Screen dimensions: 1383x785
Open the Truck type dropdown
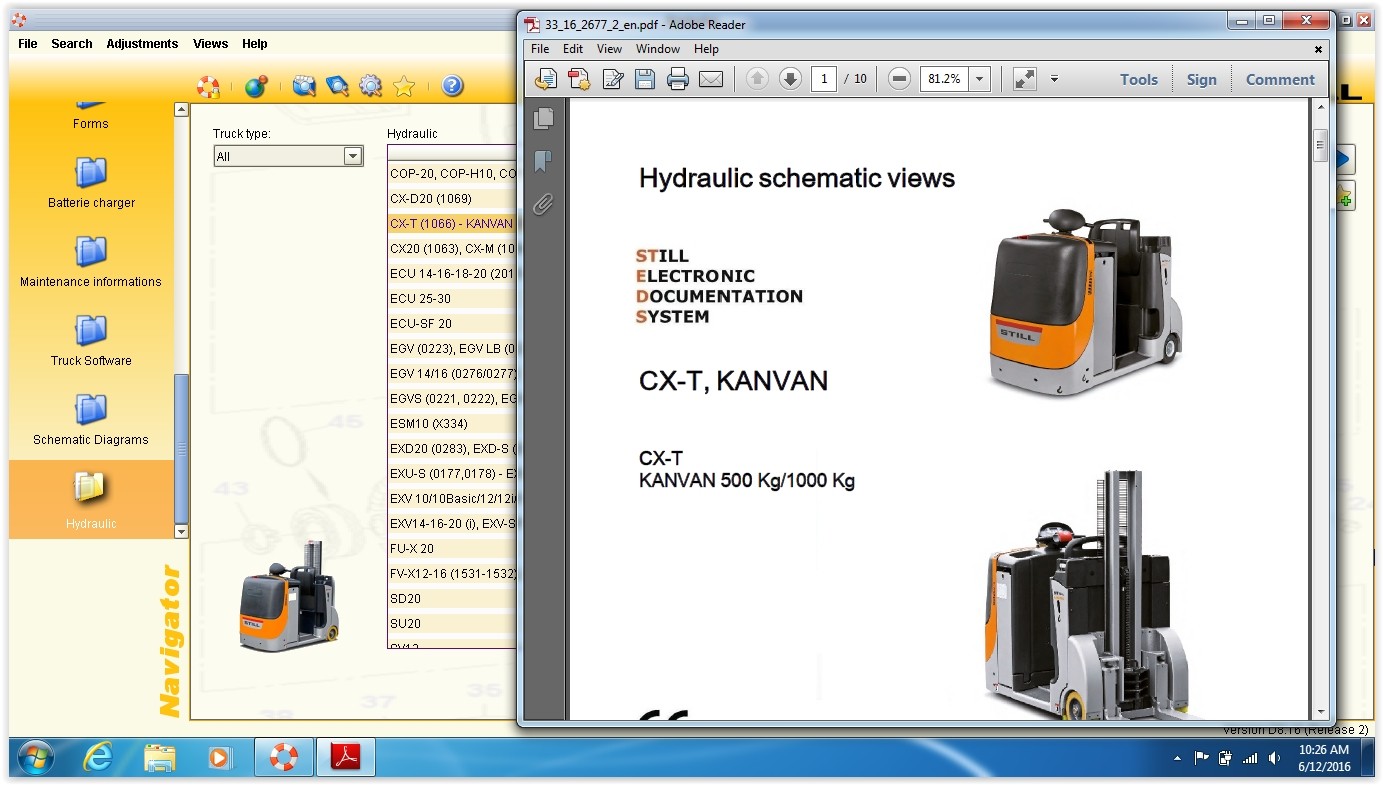[x=352, y=156]
